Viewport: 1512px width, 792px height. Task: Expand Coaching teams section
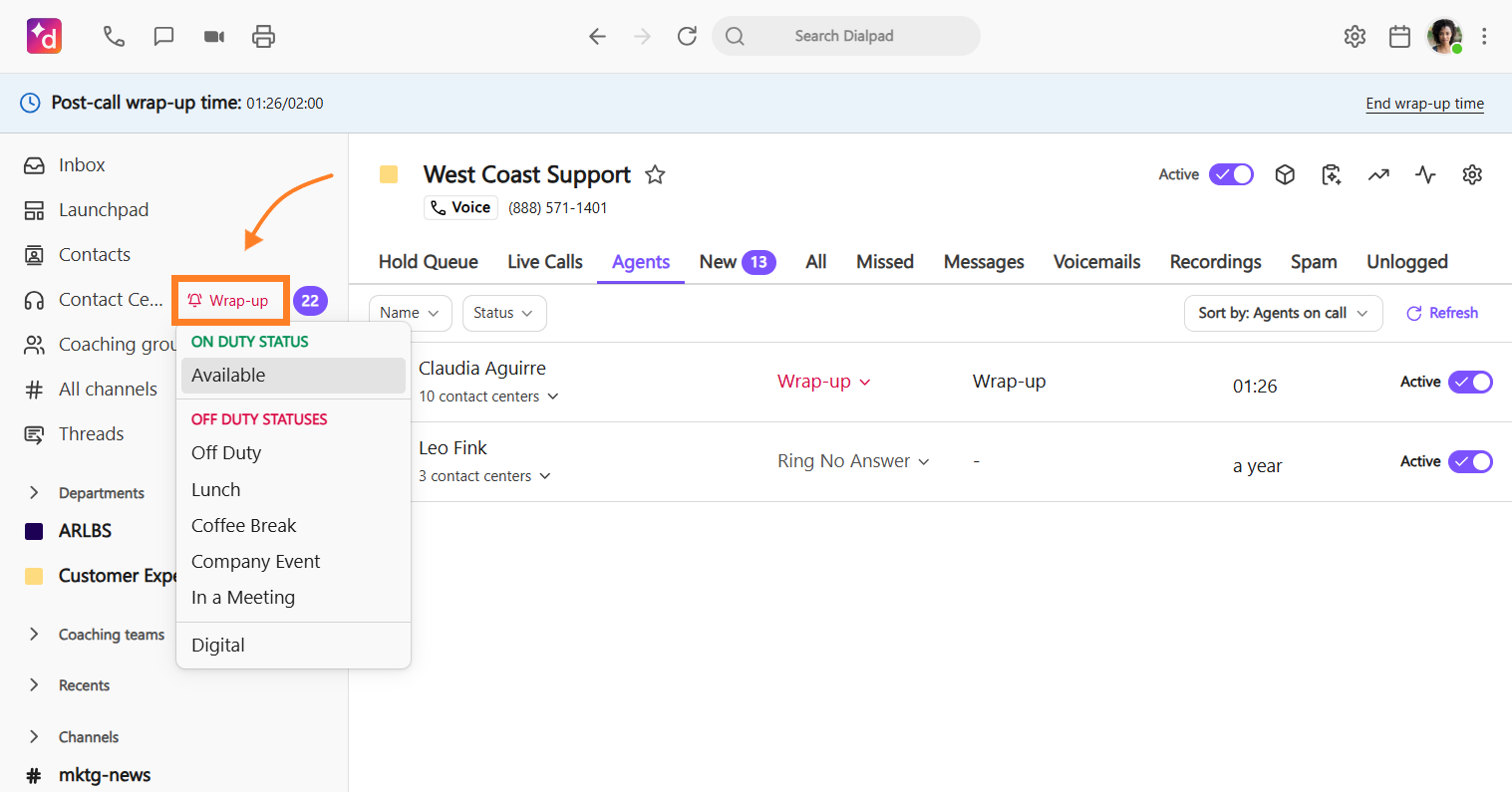pos(34,635)
